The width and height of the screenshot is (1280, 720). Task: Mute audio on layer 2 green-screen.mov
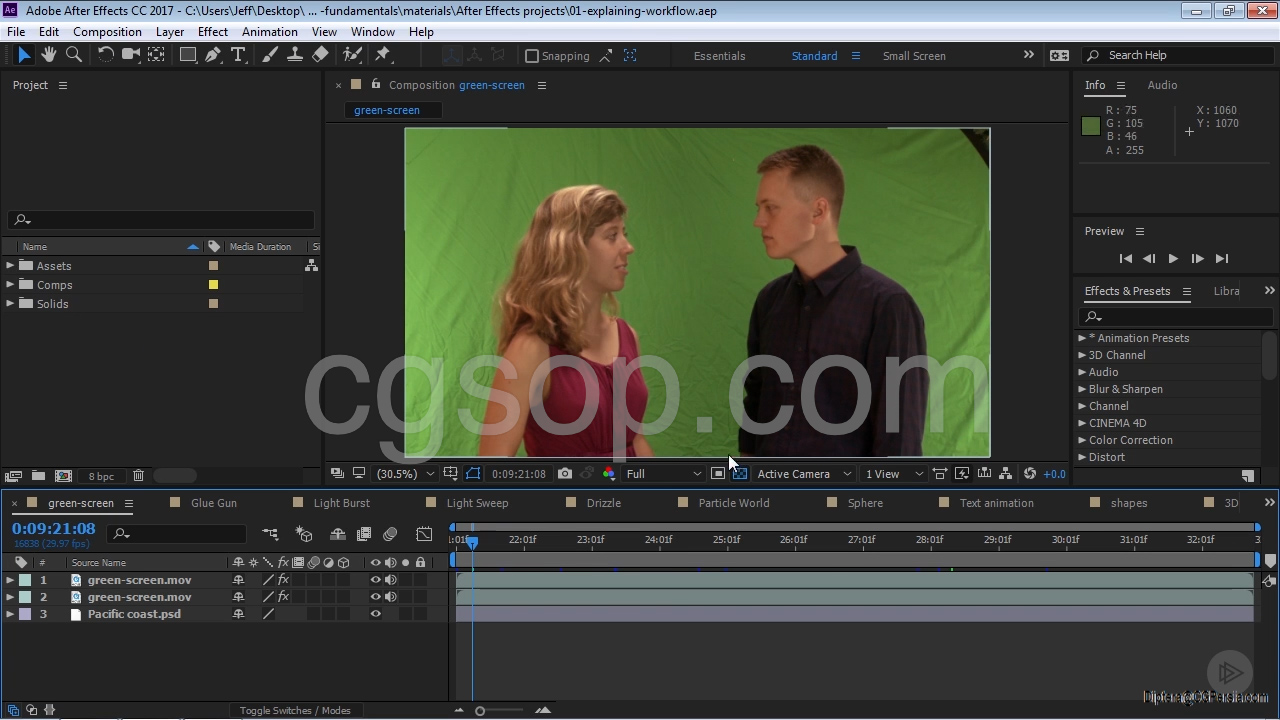tap(391, 597)
